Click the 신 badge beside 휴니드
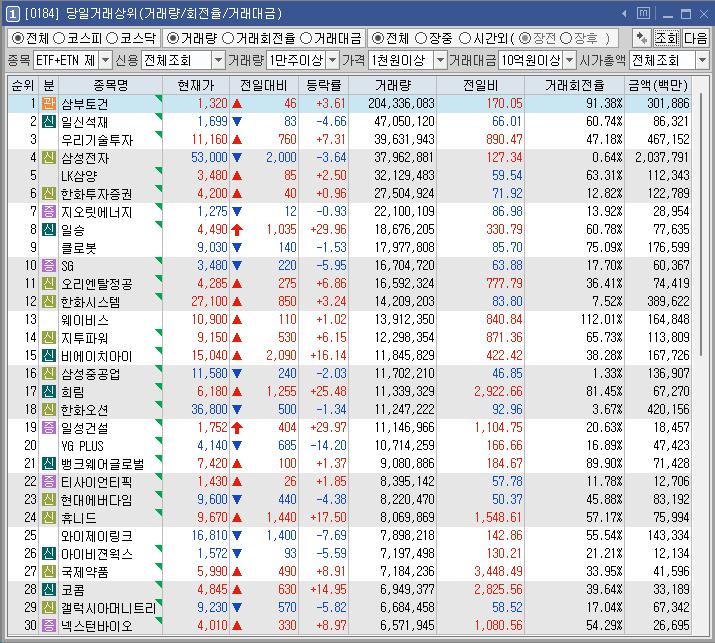 point(49,518)
